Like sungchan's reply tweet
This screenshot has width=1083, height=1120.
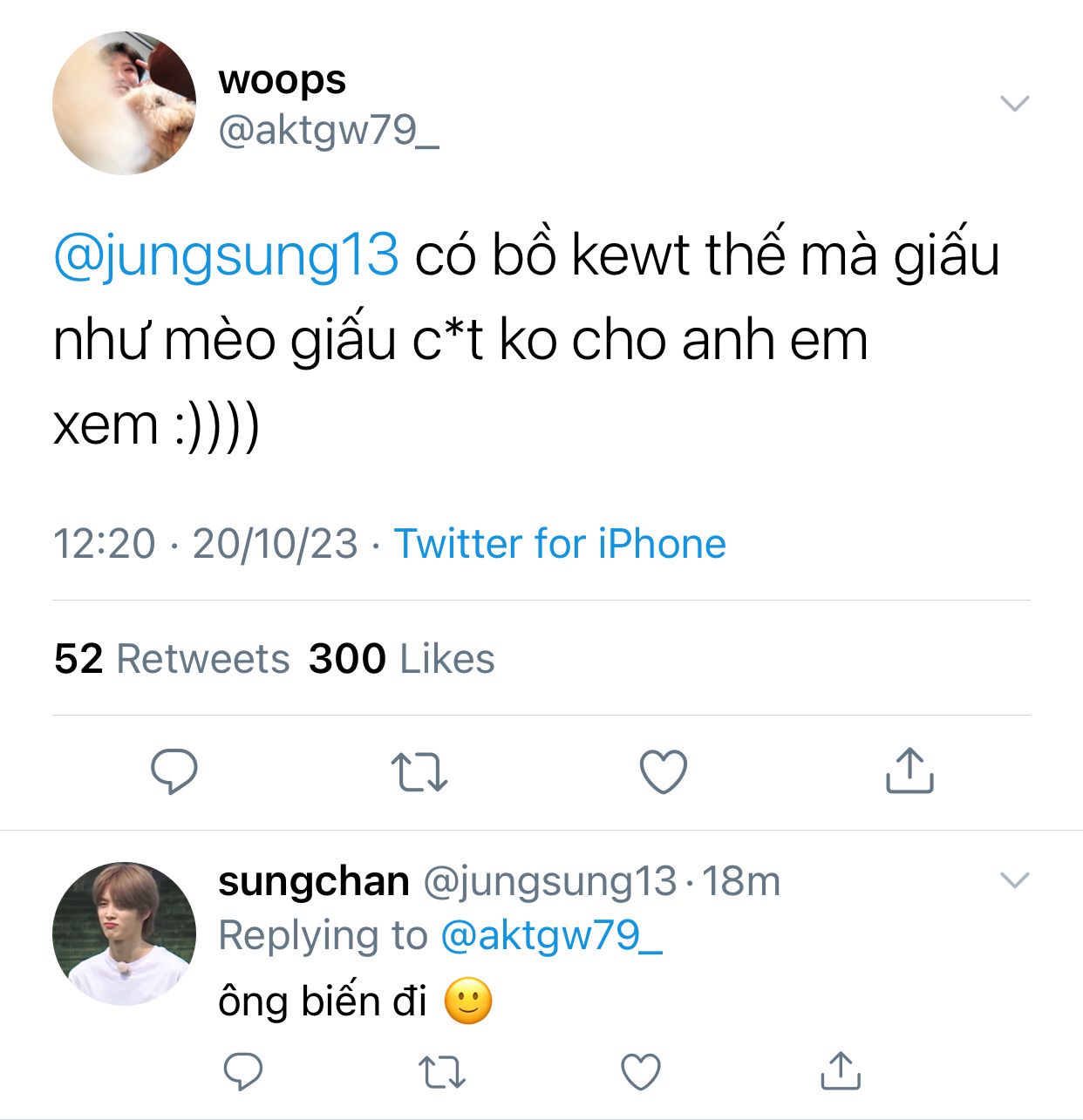[x=641, y=1072]
